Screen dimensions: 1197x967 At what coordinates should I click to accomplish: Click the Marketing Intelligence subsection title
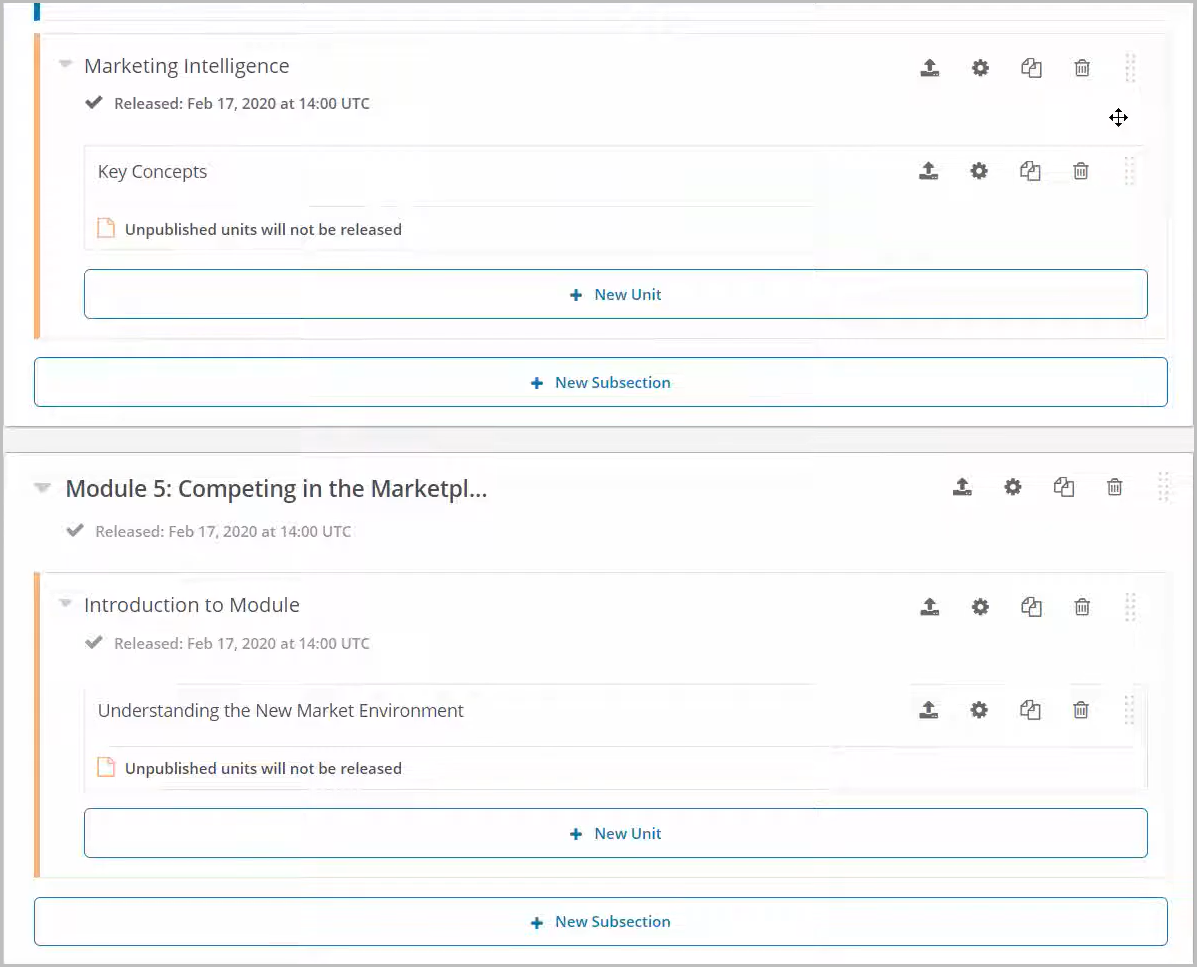(x=187, y=66)
